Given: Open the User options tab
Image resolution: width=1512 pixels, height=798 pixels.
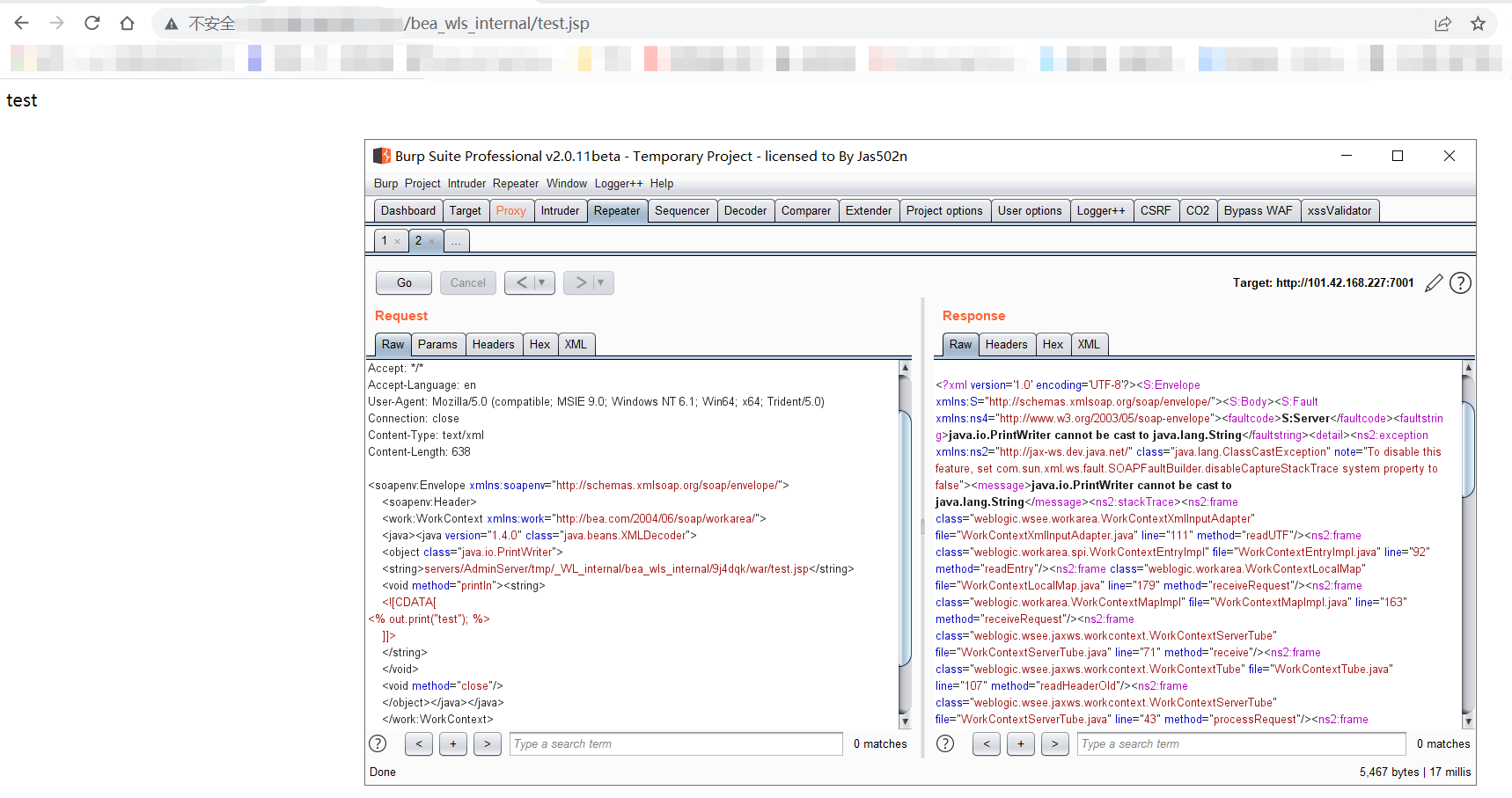Looking at the screenshot, I should pos(1030,210).
